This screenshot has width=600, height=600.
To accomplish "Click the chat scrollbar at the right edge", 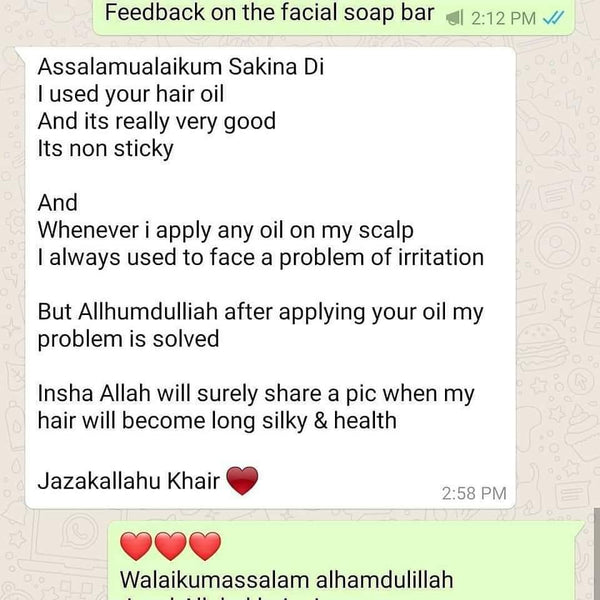I will click(597, 554).
